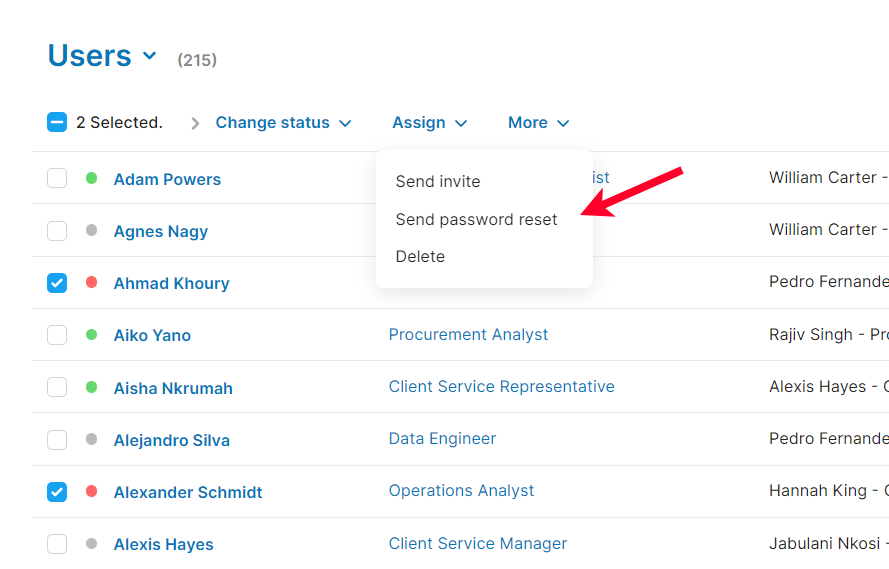Click the Data Engineer job title
The image size is (889, 569).
(442, 439)
